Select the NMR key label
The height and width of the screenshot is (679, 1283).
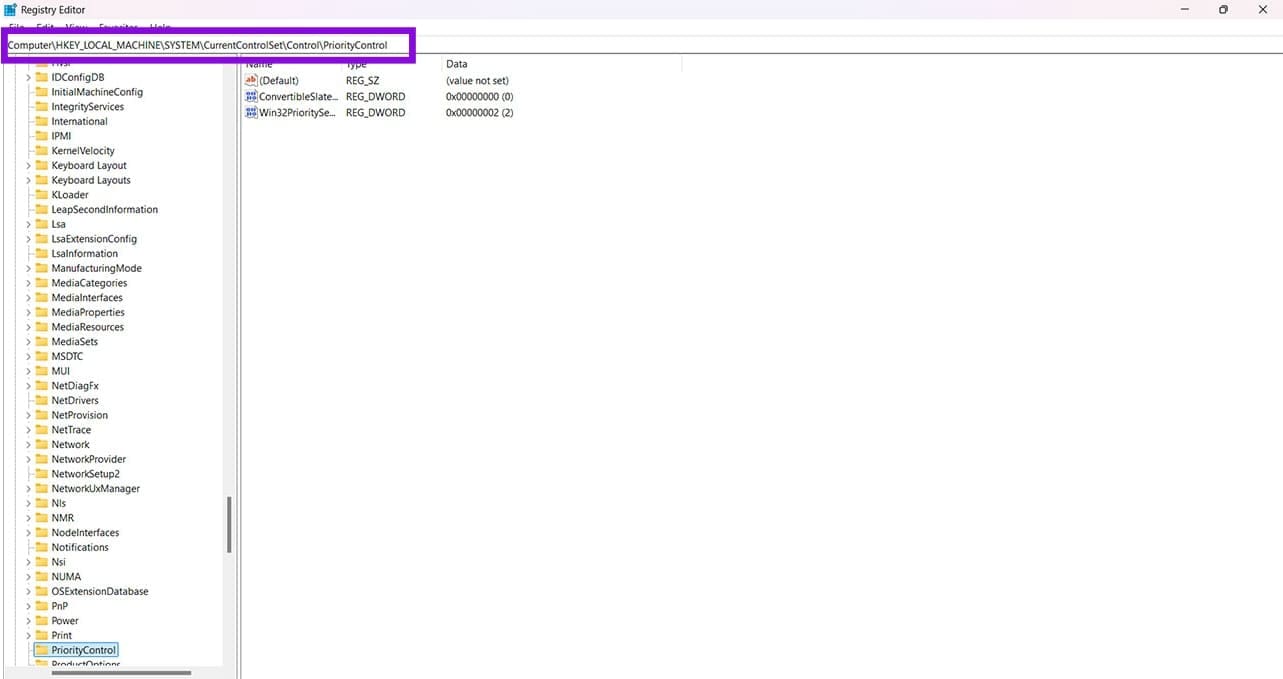pyautogui.click(x=63, y=518)
